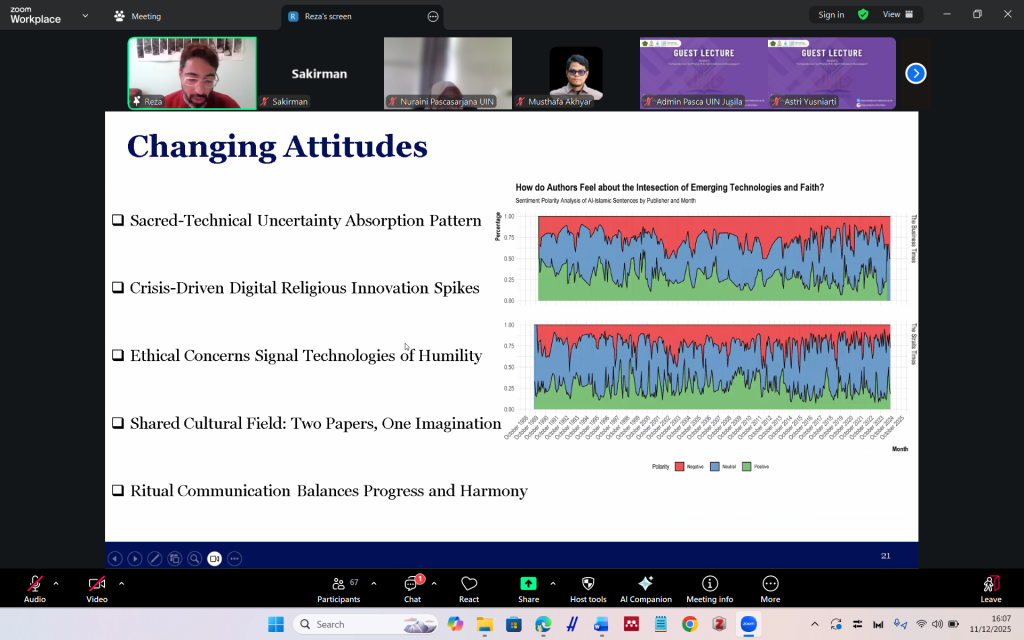Open the AI Companion panel
The image size is (1024, 640).
pos(645,588)
